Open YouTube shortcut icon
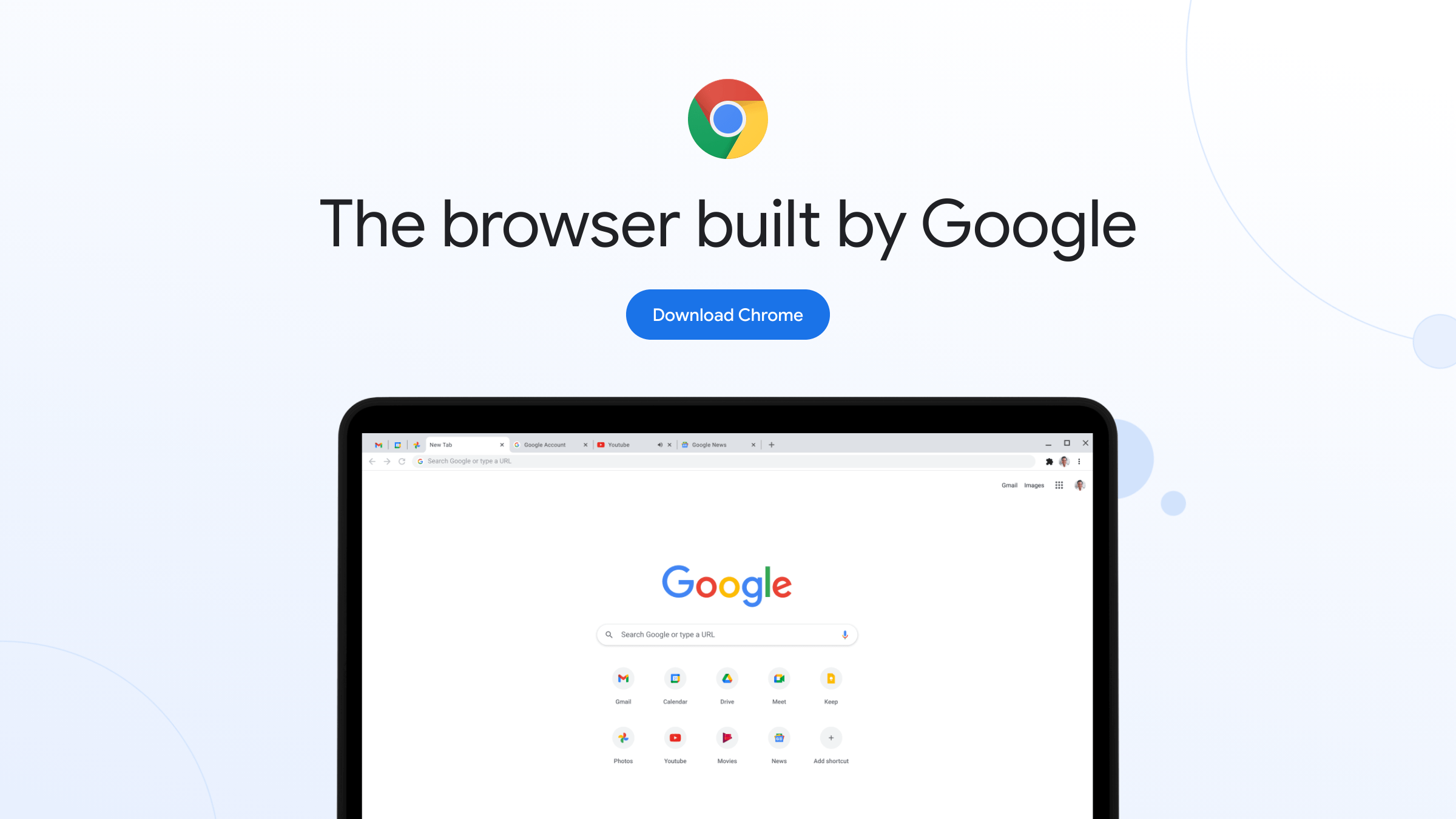The image size is (1456, 819). coord(675,737)
